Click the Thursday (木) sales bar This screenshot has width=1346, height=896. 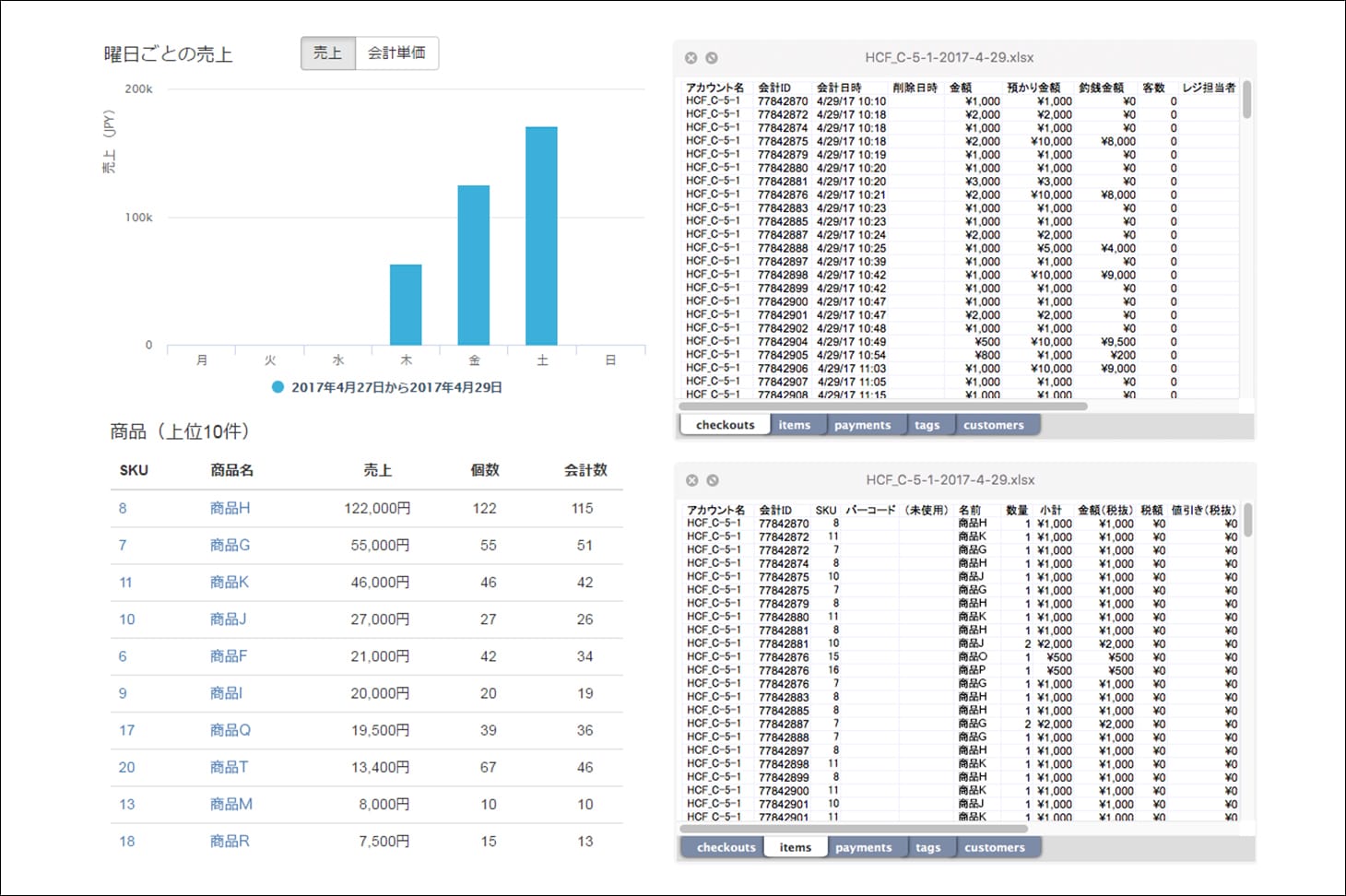[406, 305]
